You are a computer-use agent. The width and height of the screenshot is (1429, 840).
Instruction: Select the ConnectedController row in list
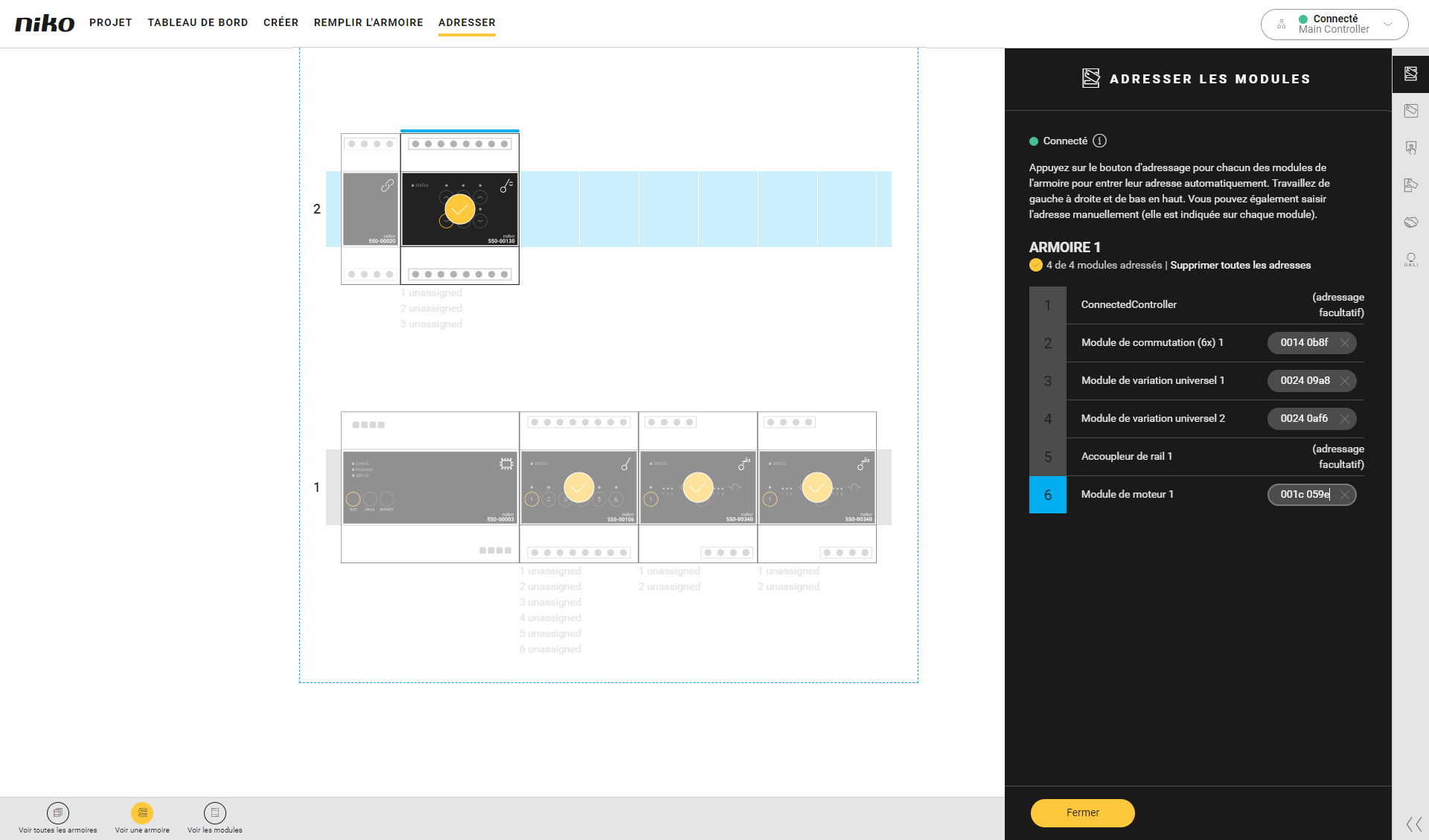coord(1128,304)
